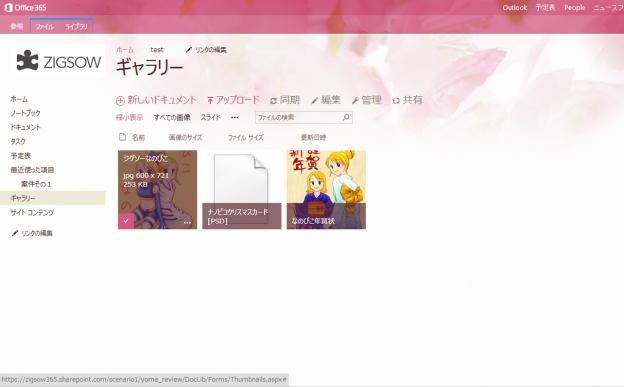Open ドキュメント in left sidebar
This screenshot has height=387, width=624.
25,127
